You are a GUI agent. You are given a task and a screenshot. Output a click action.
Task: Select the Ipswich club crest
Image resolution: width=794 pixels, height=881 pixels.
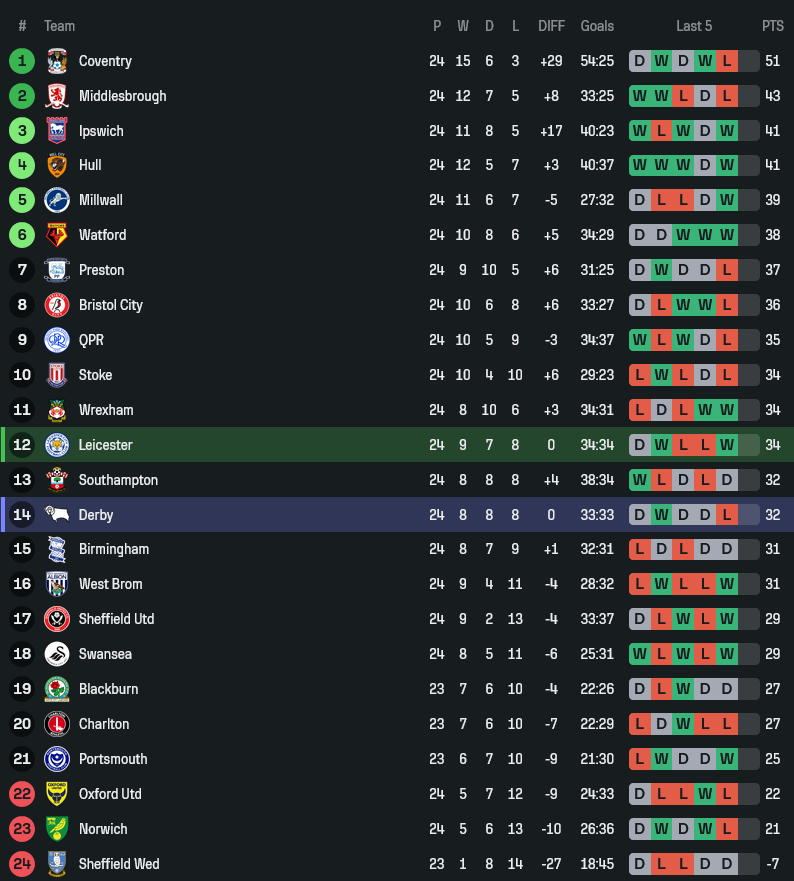(56, 131)
